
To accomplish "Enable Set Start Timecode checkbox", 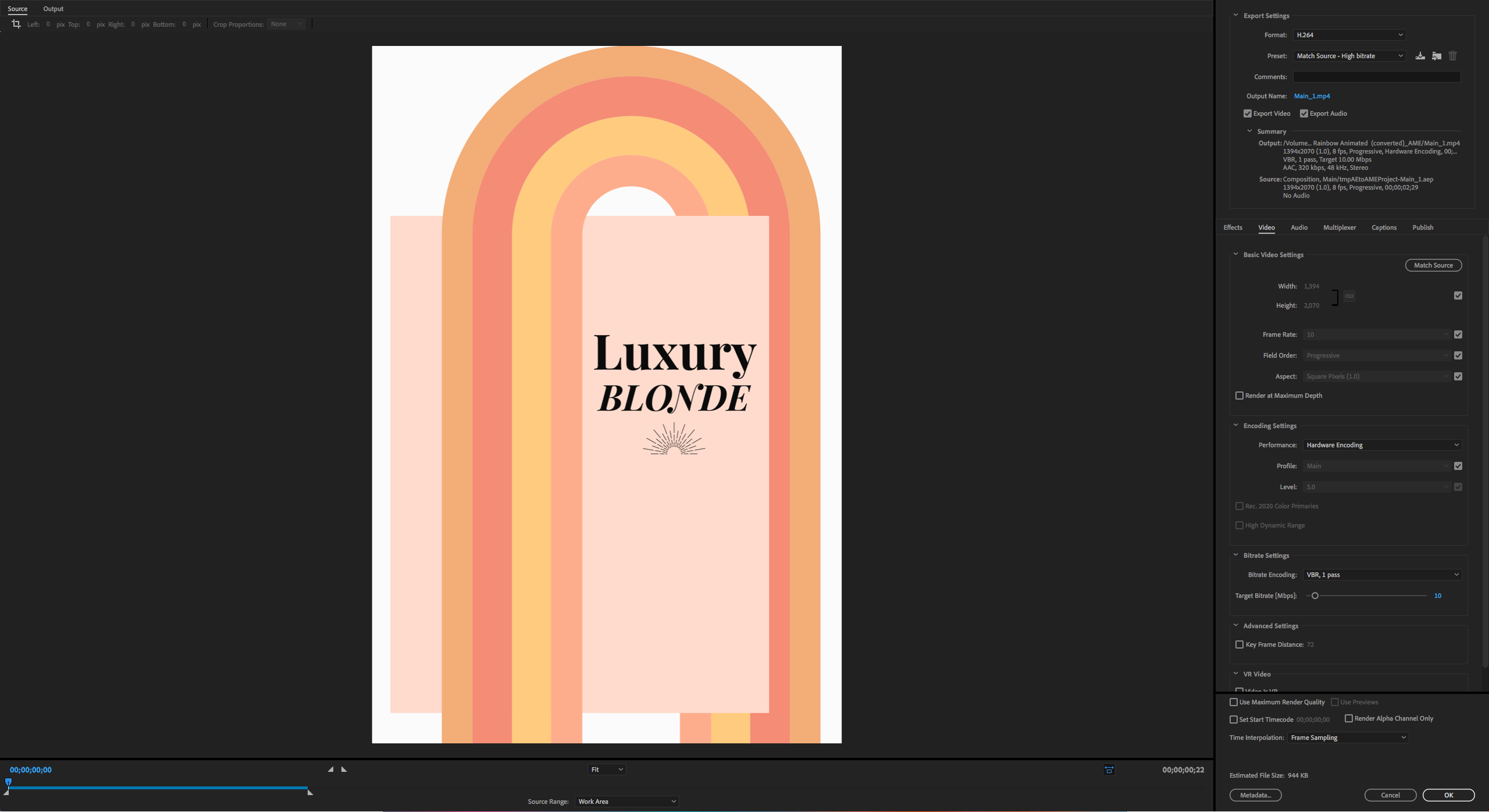I will 1234,720.
